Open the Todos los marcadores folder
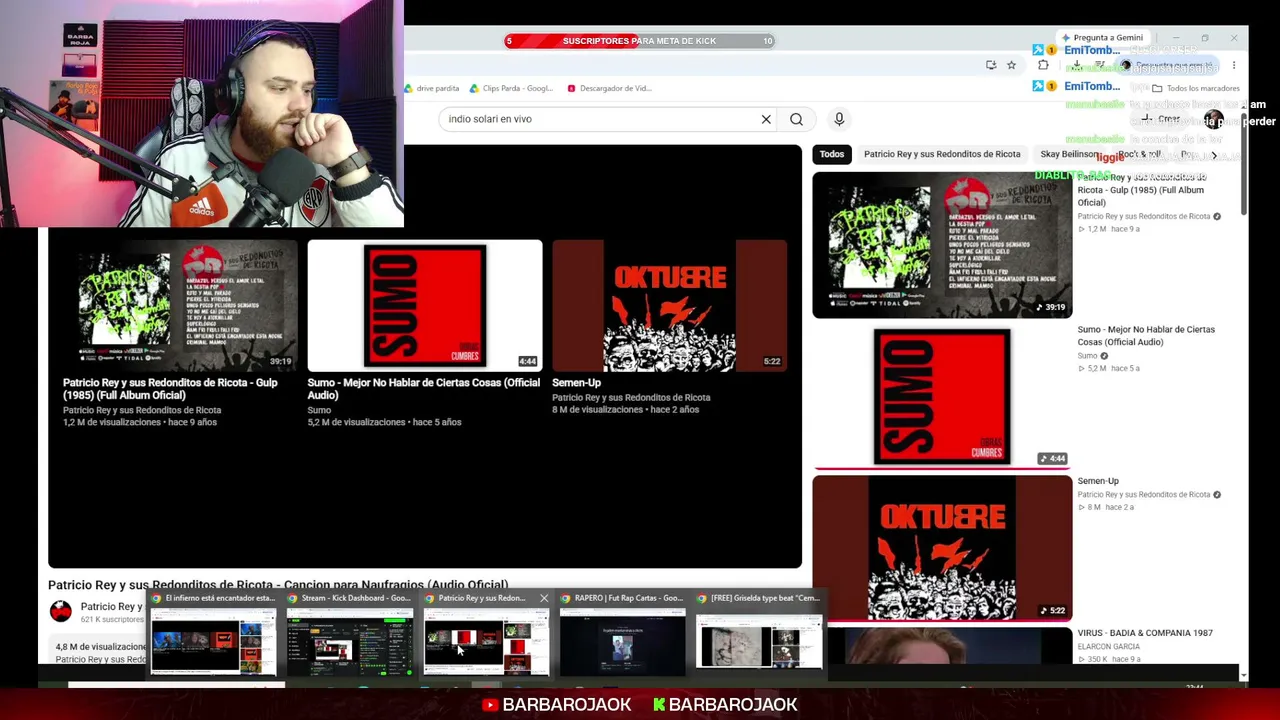1280x720 pixels. pos(1196,88)
